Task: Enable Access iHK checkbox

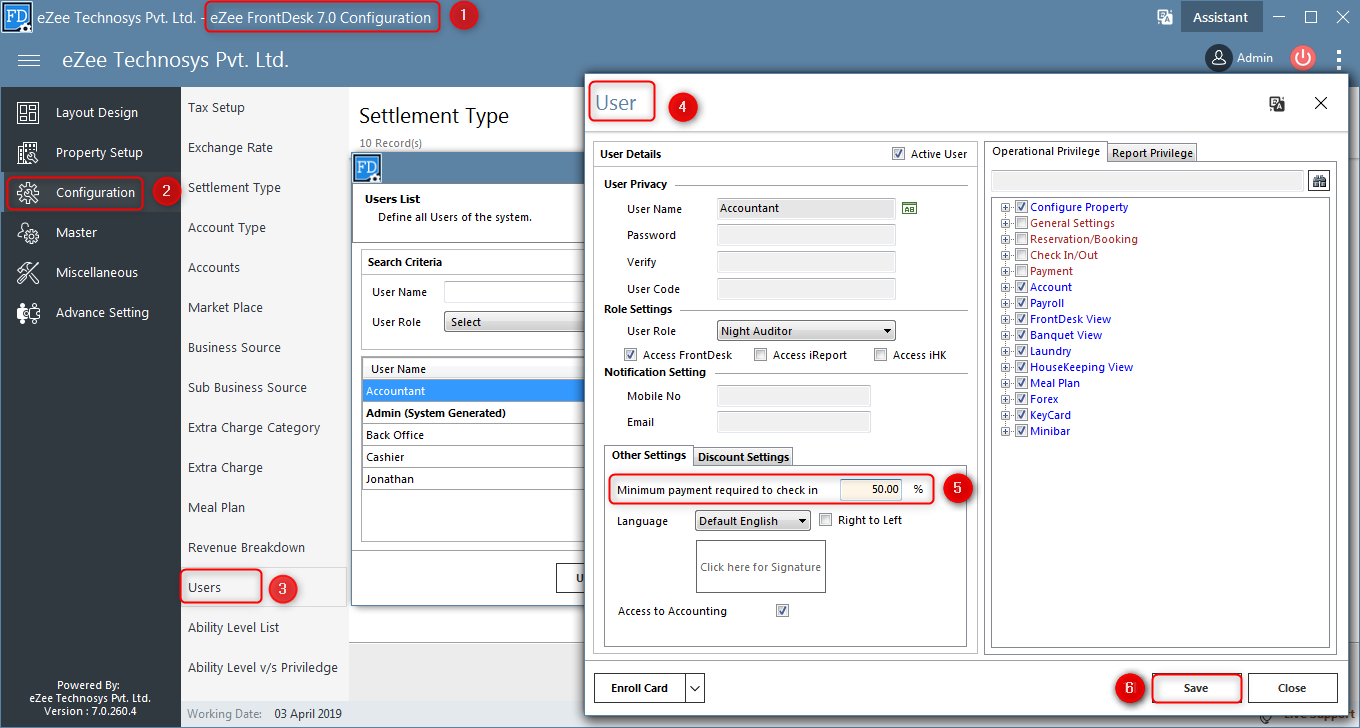Action: (880, 355)
